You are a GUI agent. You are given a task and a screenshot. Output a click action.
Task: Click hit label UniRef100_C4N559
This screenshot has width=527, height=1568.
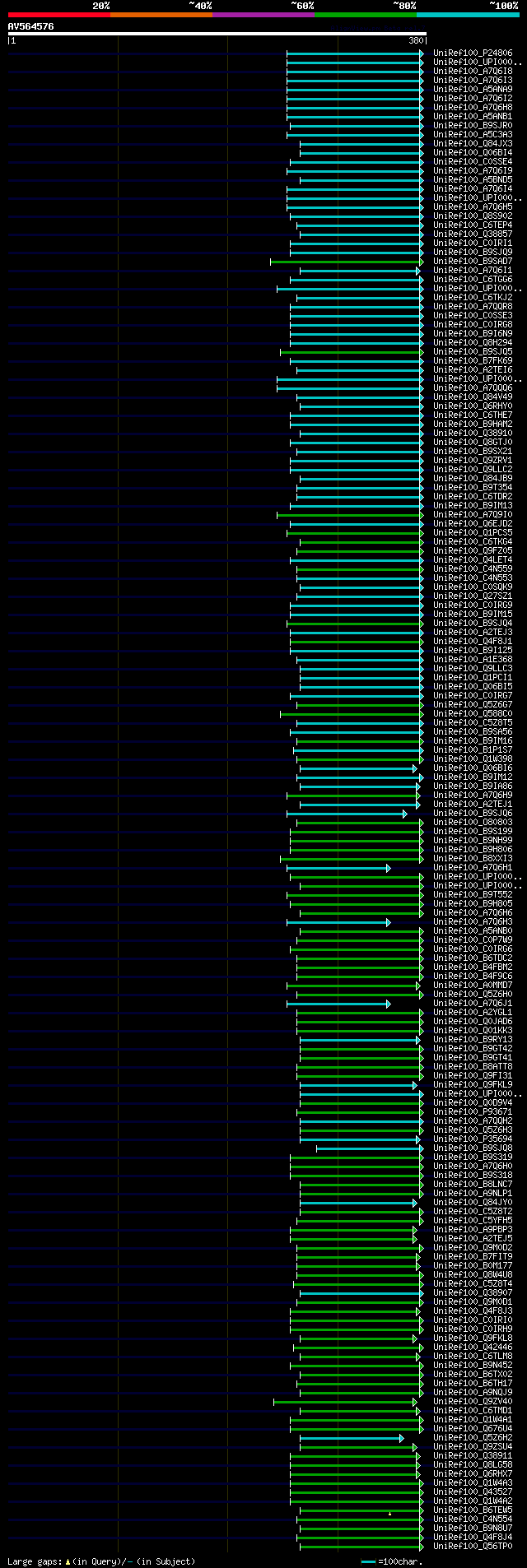click(x=473, y=569)
